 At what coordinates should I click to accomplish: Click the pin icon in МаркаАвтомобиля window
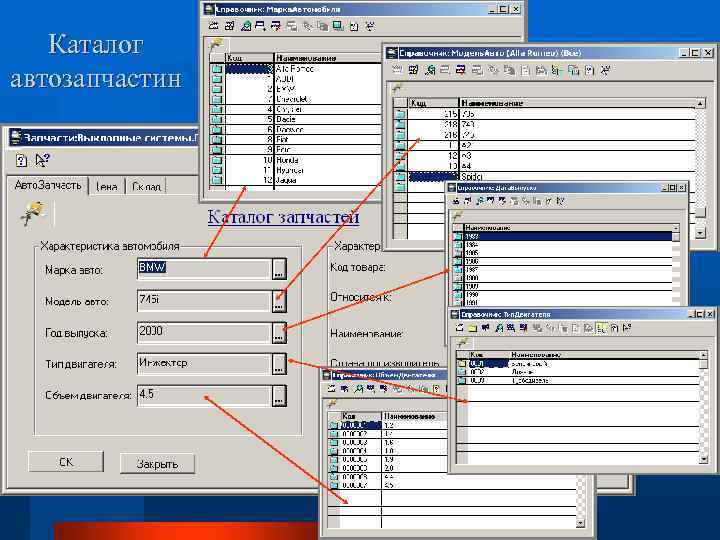tap(216, 45)
